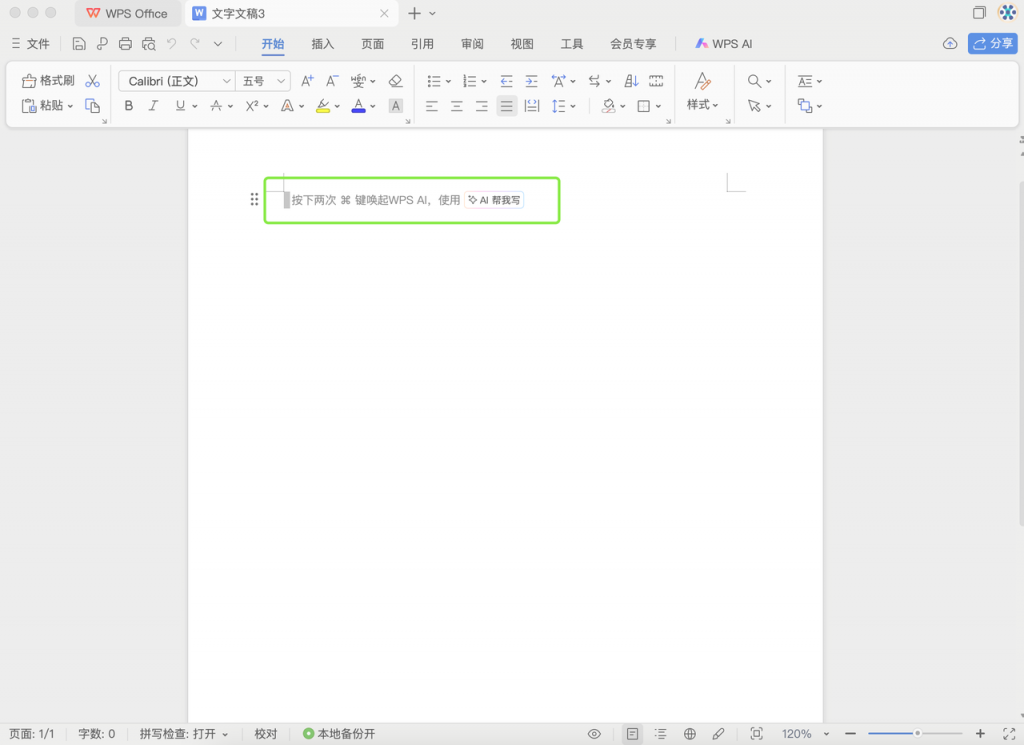The width and height of the screenshot is (1024, 745).
Task: Expand the numbered list dropdown
Action: (x=484, y=82)
